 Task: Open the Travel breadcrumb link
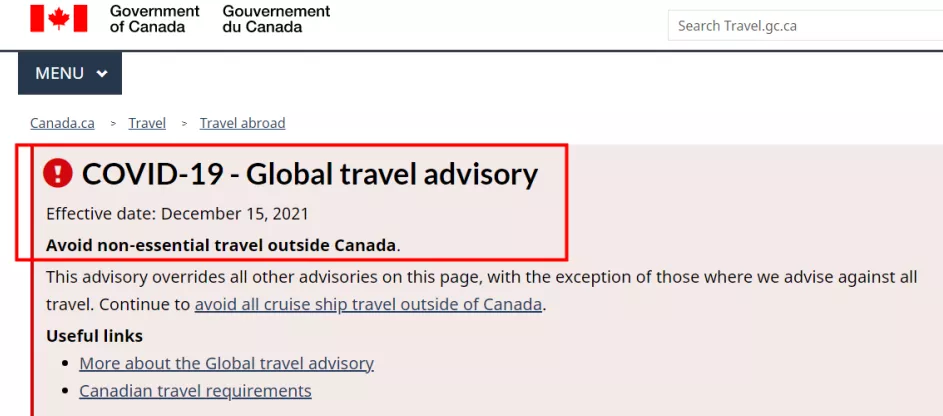[147, 123]
